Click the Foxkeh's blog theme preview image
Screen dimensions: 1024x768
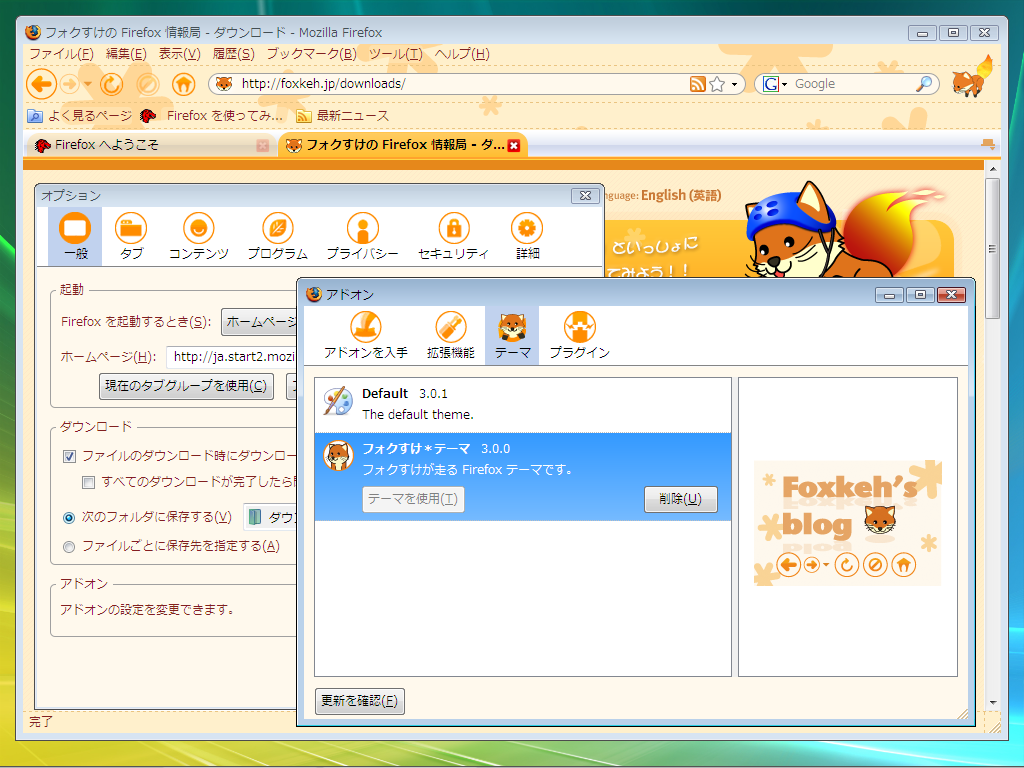pyautogui.click(x=847, y=522)
